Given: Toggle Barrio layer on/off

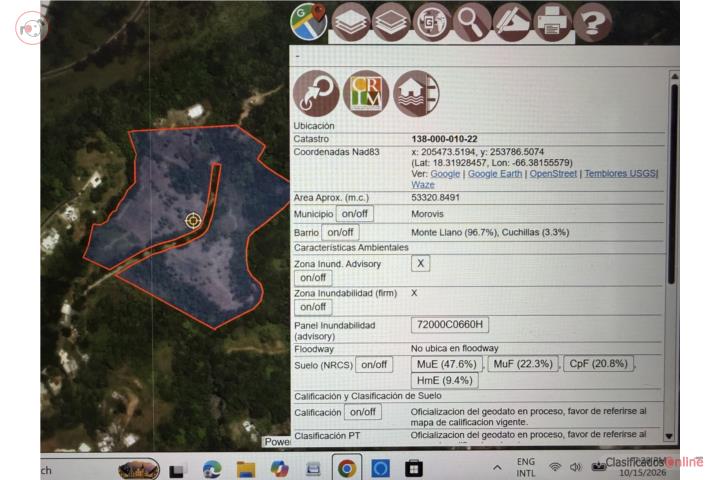Looking at the screenshot, I should pyautogui.click(x=340, y=232).
